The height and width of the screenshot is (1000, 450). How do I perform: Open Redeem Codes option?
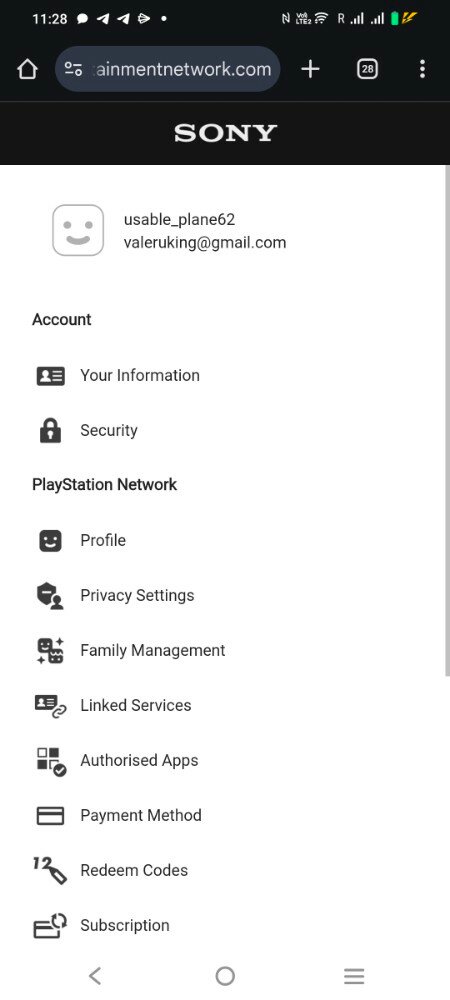[134, 871]
